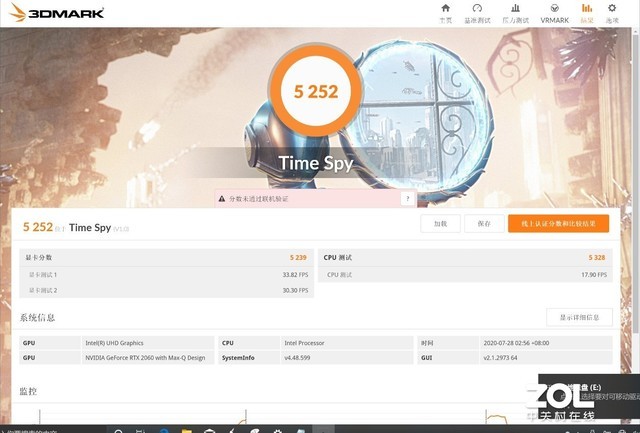640x433 pixels.
Task: Click the Intel Processor cell
Action: (x=347, y=343)
